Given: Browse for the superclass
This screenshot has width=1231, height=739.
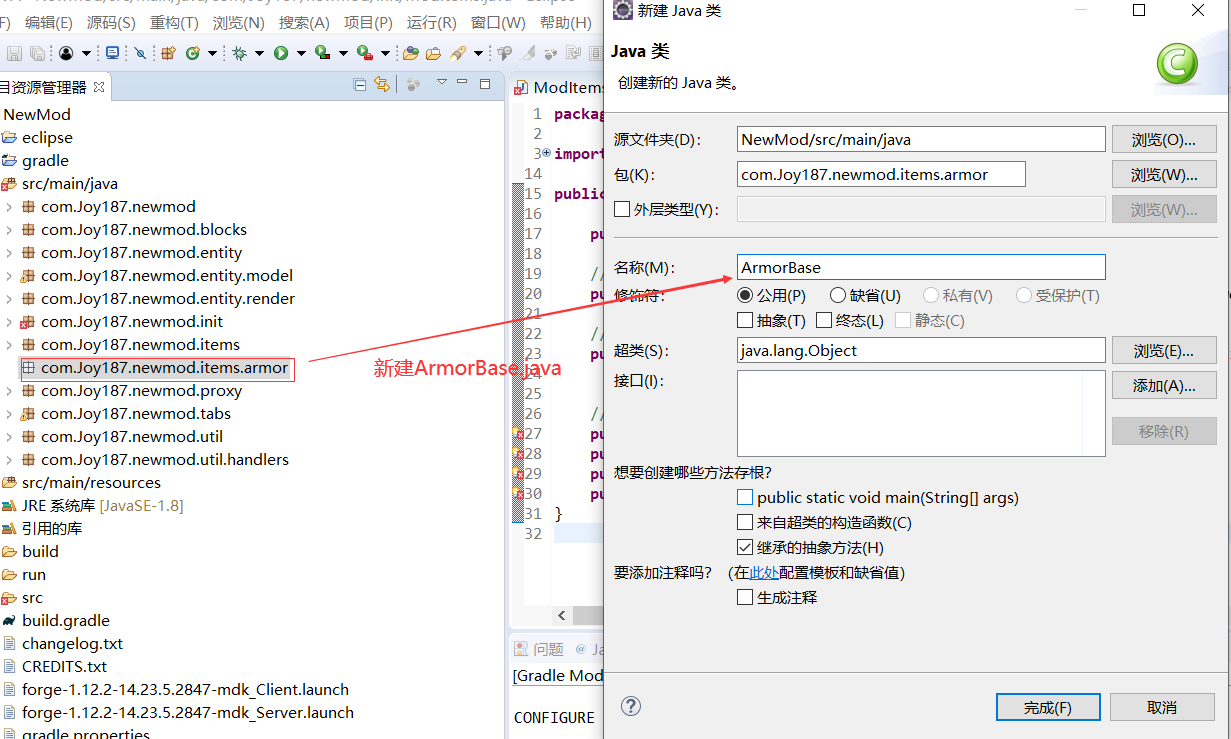Looking at the screenshot, I should point(1164,351).
